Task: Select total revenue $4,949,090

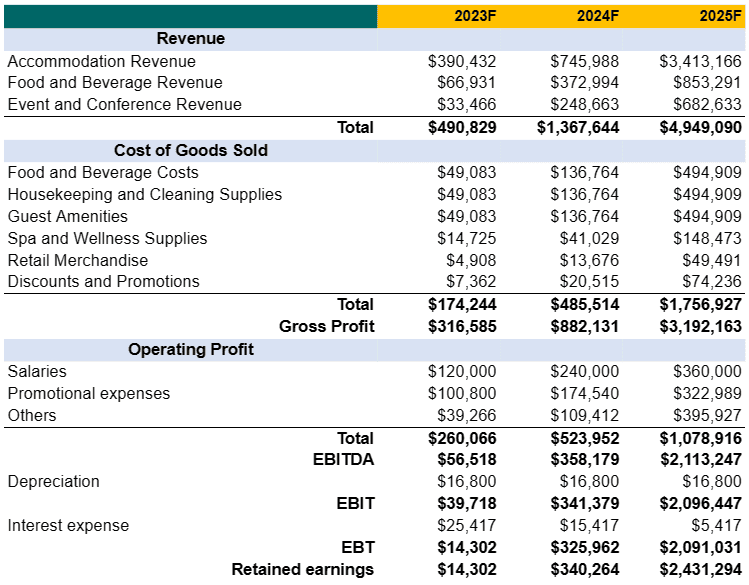Action: point(700,128)
